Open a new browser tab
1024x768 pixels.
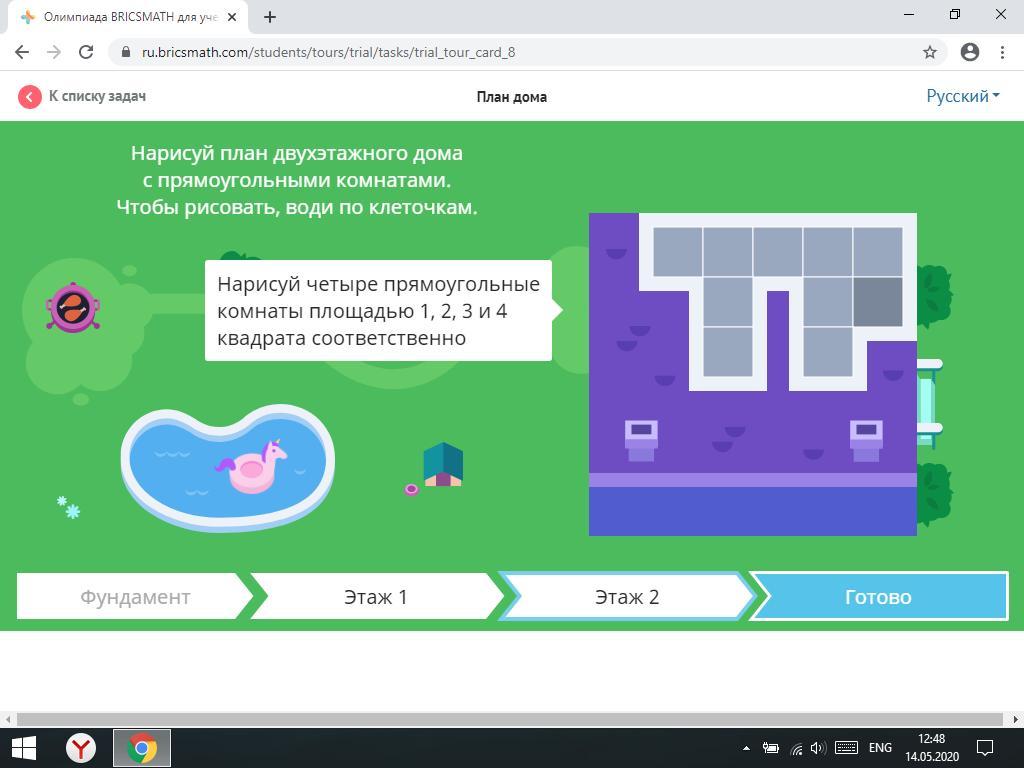pyautogui.click(x=270, y=17)
